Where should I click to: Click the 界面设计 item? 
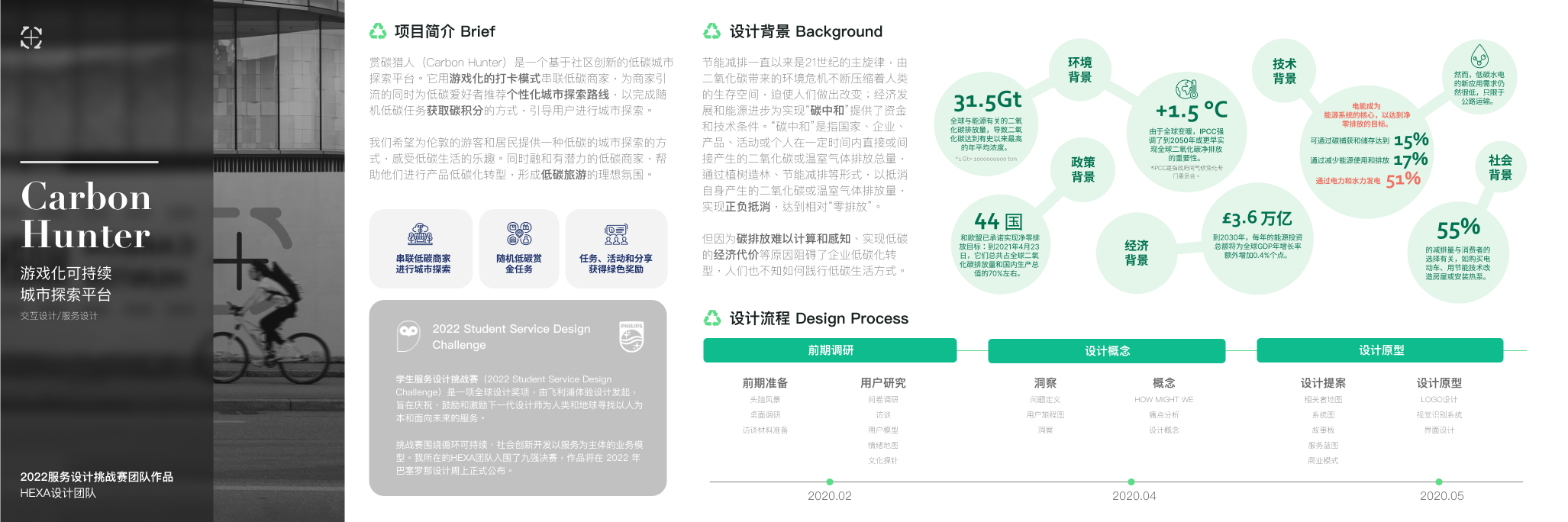pos(1439,430)
